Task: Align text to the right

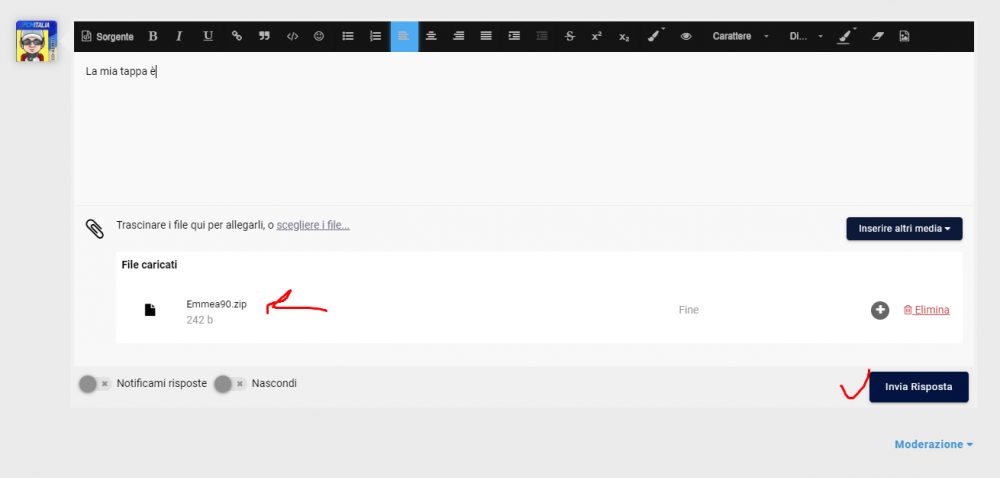Action: [x=459, y=37]
